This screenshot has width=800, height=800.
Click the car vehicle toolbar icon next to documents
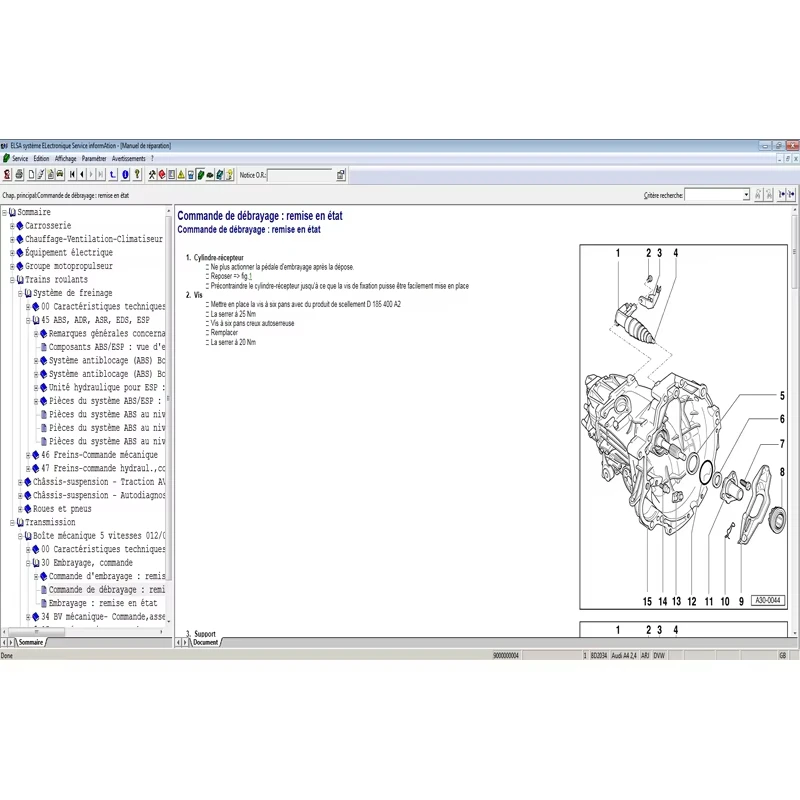pyautogui.click(x=60, y=175)
